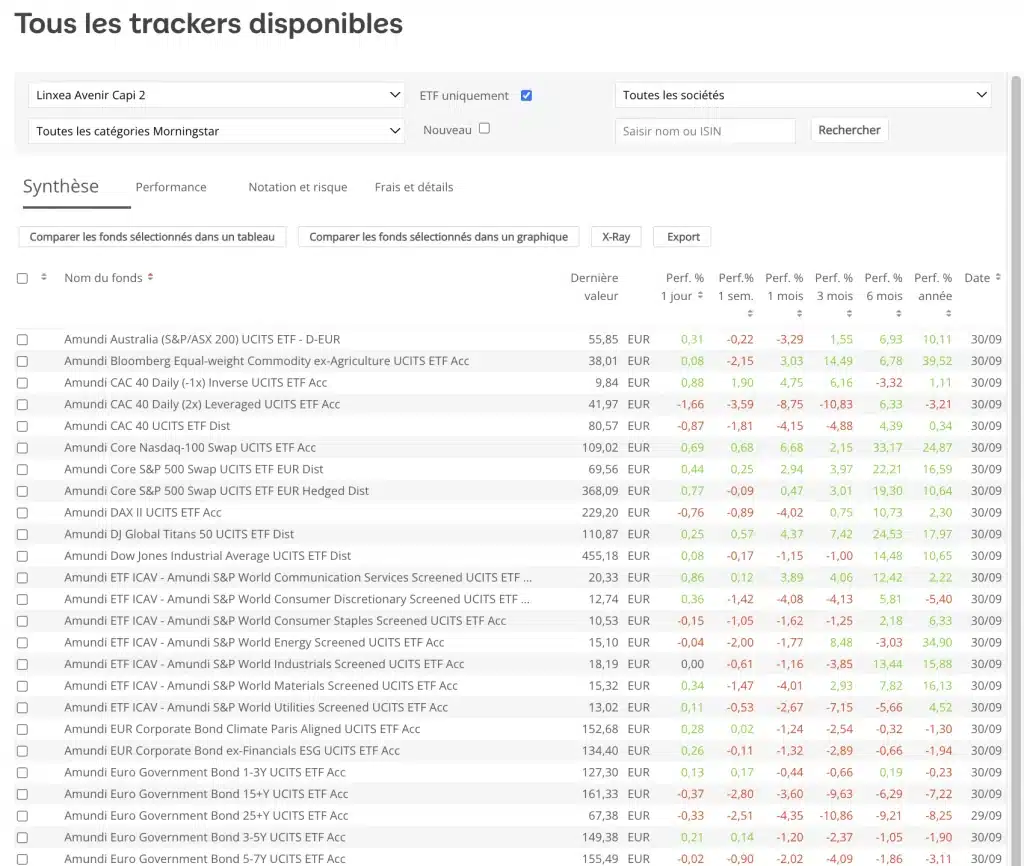The height and width of the screenshot is (866, 1024).
Task: Expand the Toutes les sociétés dropdown
Action: pos(803,95)
